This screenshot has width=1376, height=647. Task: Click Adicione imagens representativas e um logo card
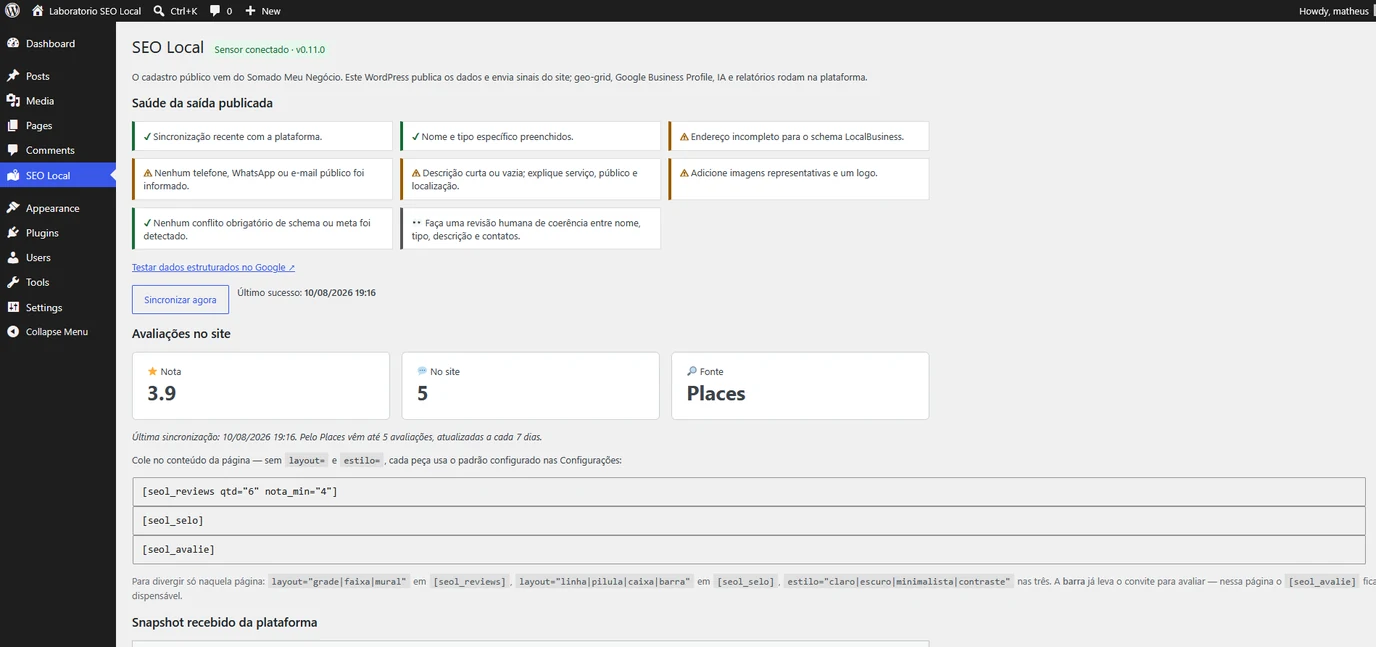(798, 179)
